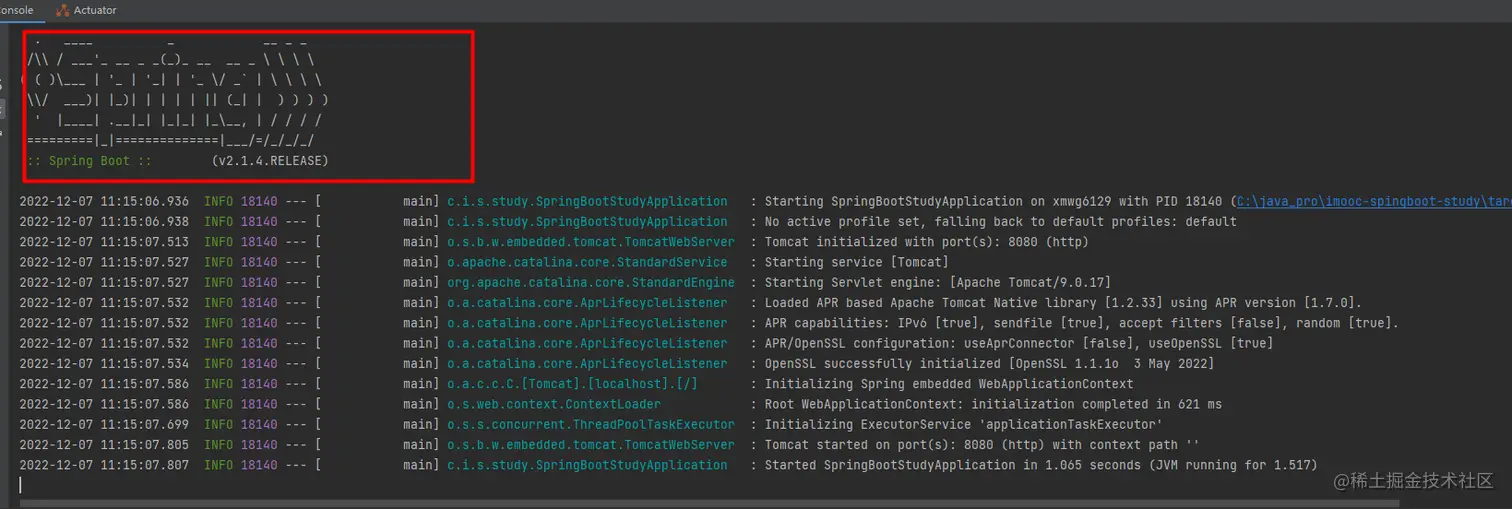Select the 'OpenSSL successfully initialized' log message
The height and width of the screenshot is (509, 1512).
tap(990, 364)
